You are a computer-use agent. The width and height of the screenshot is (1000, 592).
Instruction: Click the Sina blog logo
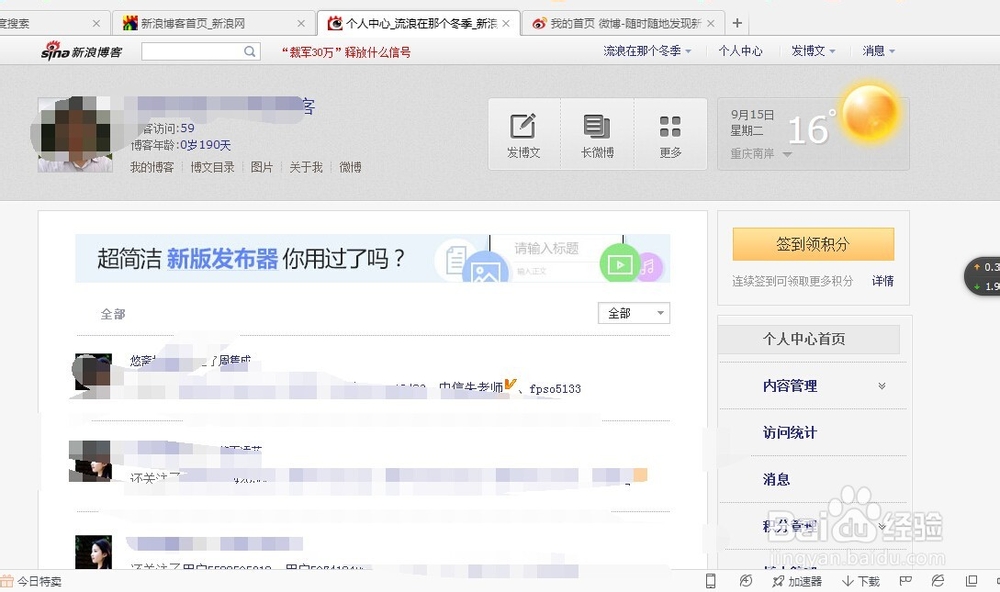click(x=81, y=50)
